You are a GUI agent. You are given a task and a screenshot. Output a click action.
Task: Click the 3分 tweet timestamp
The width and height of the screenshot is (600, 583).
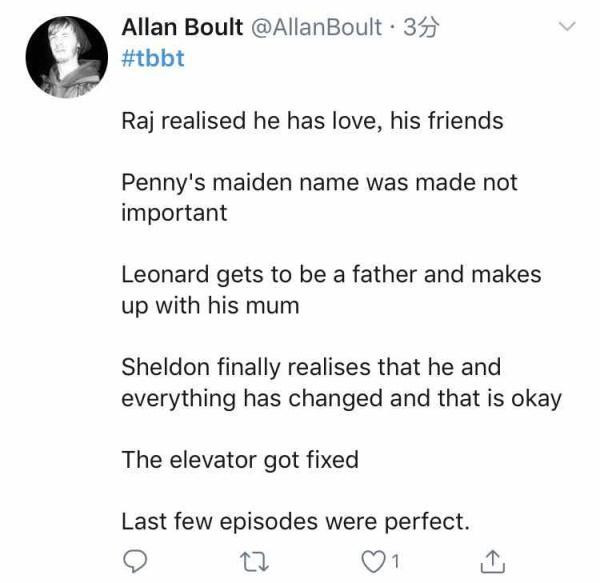(x=421, y=28)
